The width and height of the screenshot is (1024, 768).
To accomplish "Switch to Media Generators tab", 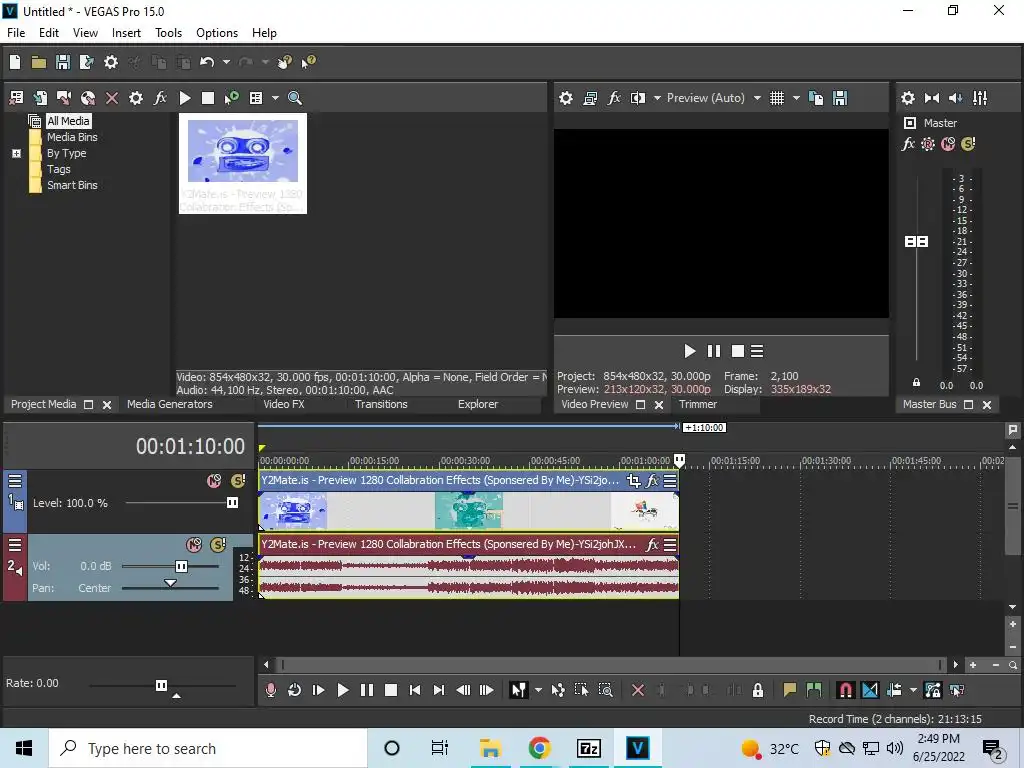I will [169, 404].
